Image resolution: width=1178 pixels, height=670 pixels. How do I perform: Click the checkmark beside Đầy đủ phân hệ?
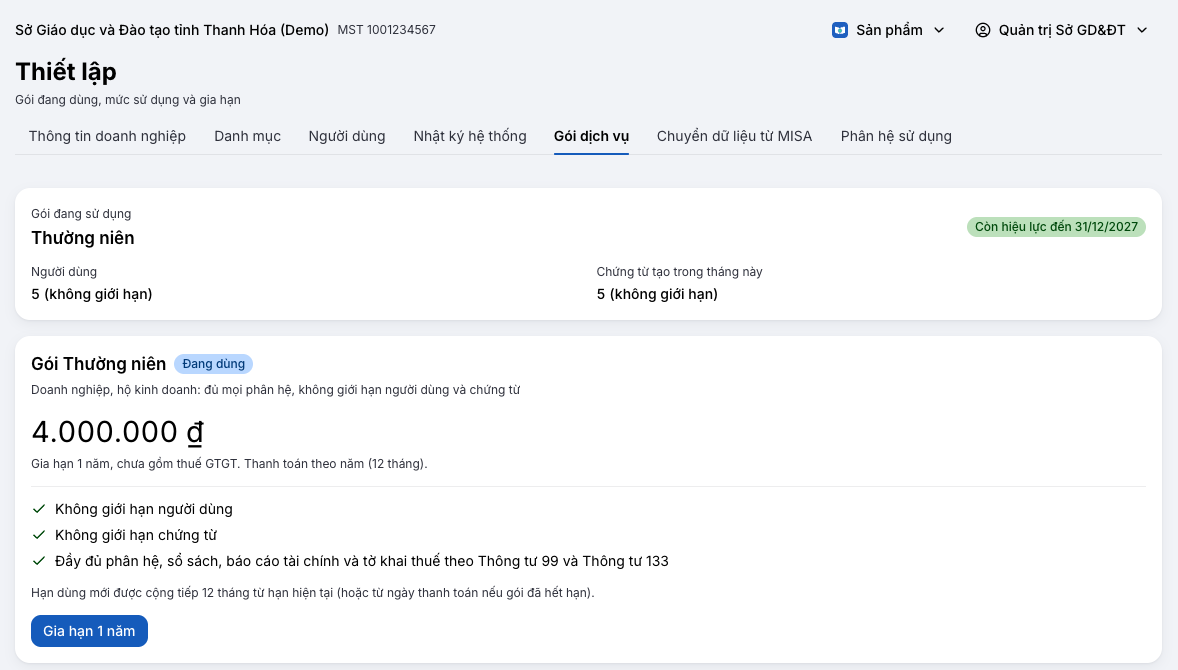[39, 561]
